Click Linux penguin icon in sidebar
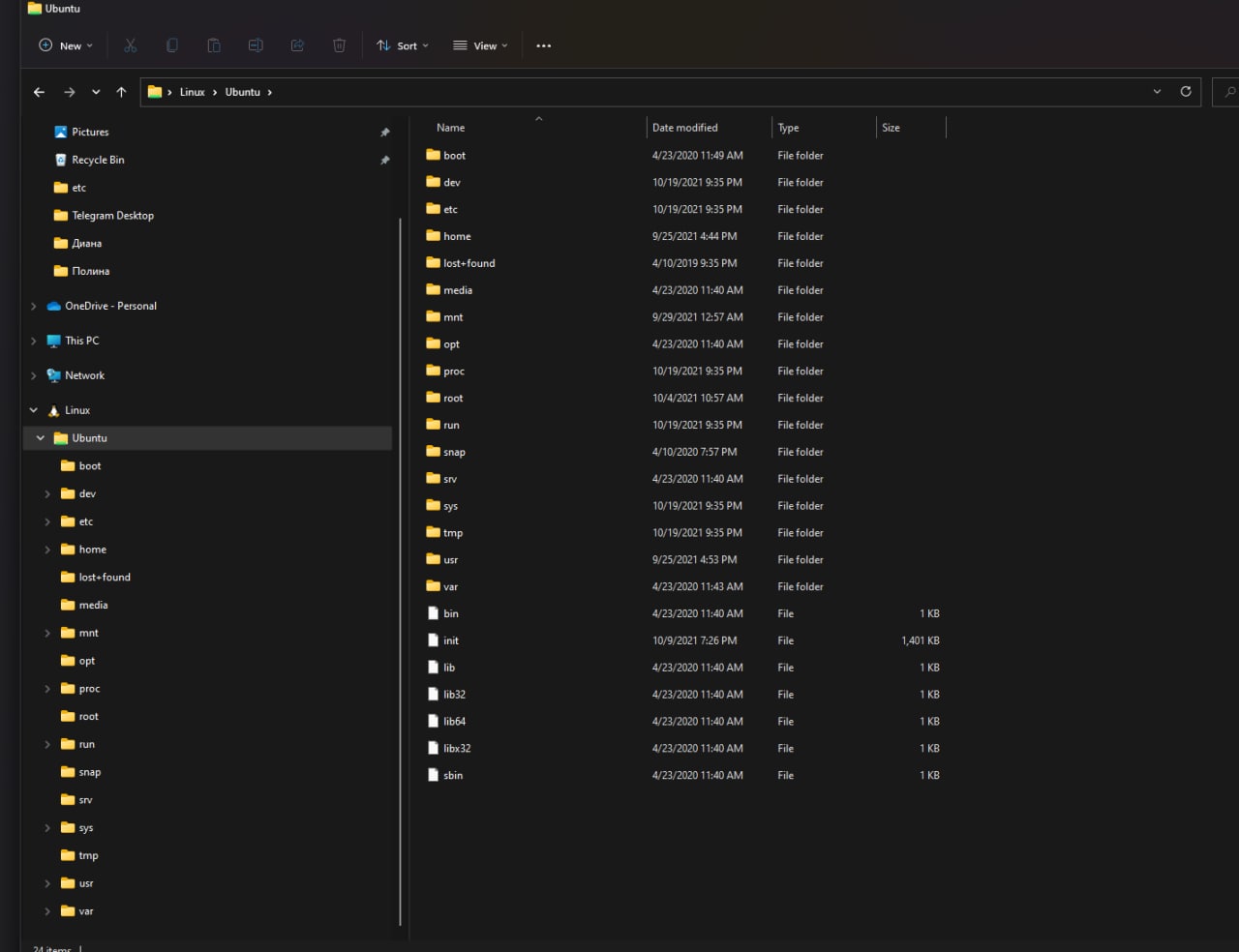This screenshot has height=952, width=1239. click(53, 411)
